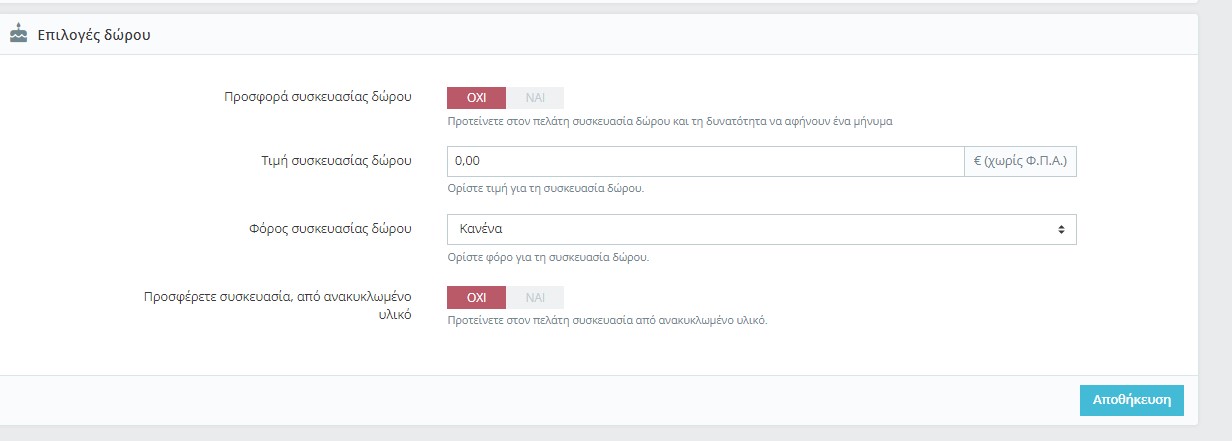Click the help text about ανακυκλωμένο υλικό

(x=607, y=321)
